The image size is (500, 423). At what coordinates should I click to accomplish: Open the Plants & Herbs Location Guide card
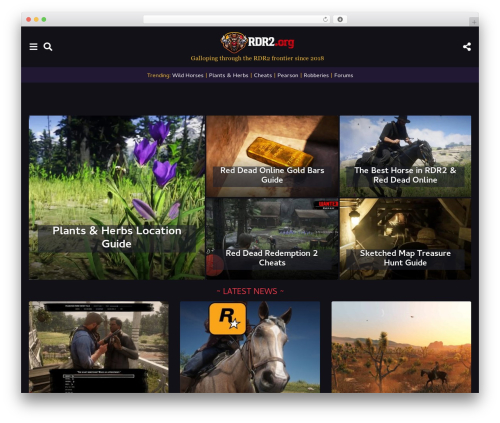(117, 198)
